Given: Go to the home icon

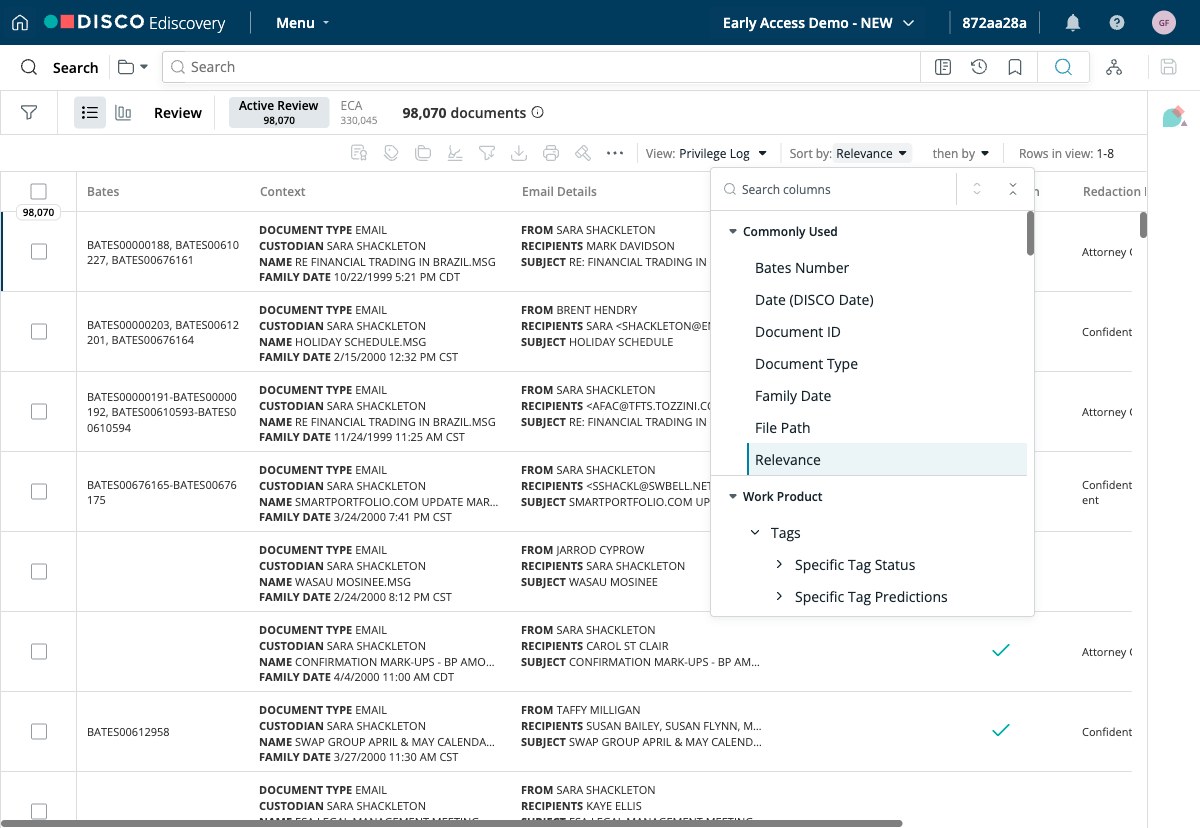Looking at the screenshot, I should pos(20,22).
